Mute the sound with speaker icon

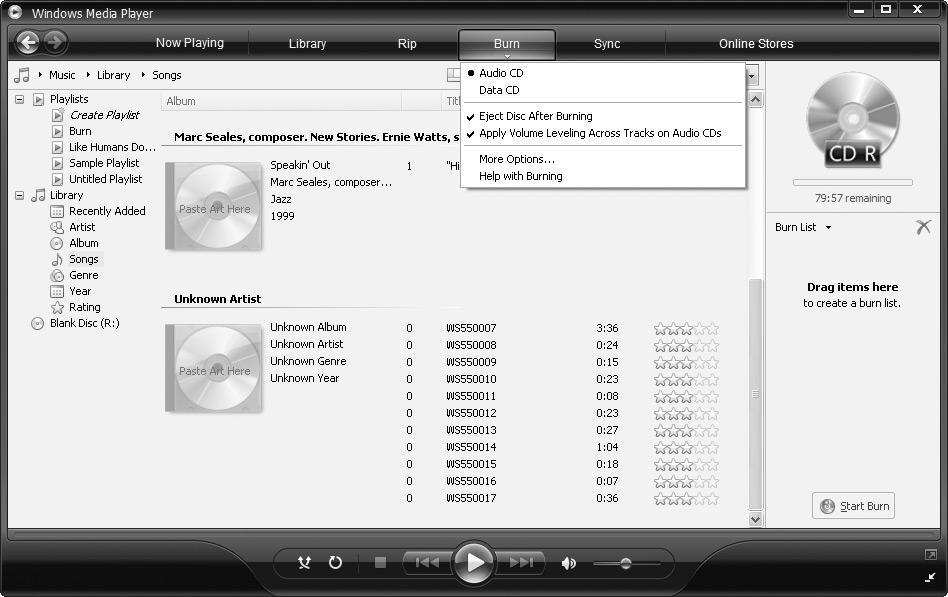[568, 564]
